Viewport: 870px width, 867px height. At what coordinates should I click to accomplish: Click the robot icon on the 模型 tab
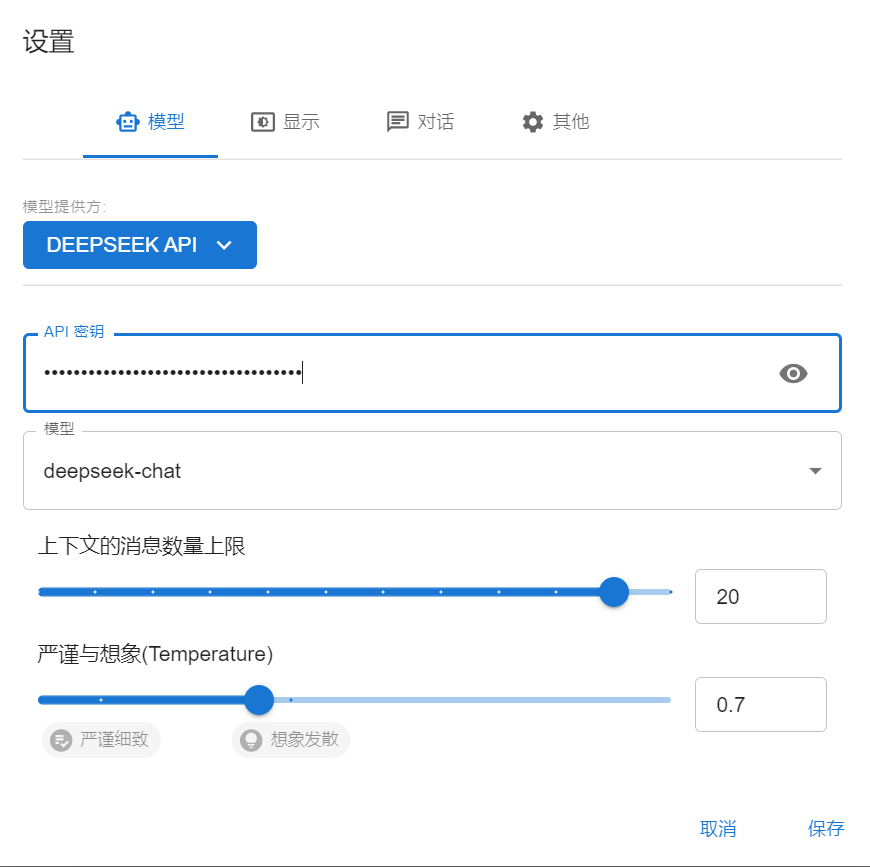click(127, 122)
